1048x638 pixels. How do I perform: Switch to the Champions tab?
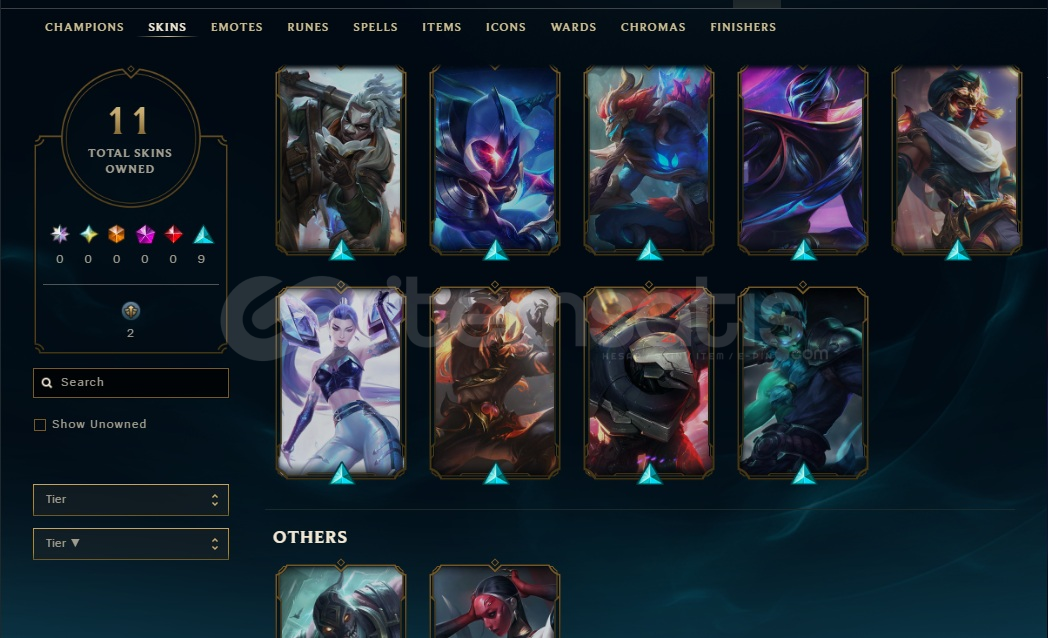click(84, 27)
